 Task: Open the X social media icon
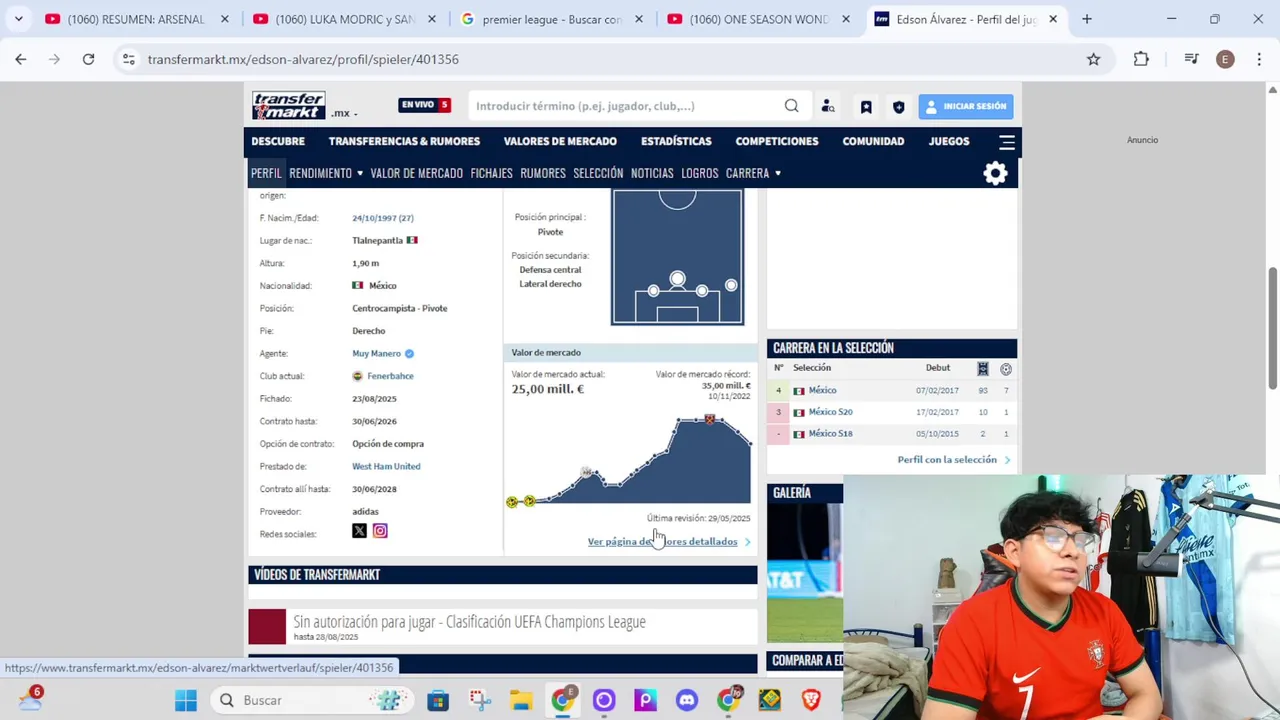pyautogui.click(x=359, y=531)
